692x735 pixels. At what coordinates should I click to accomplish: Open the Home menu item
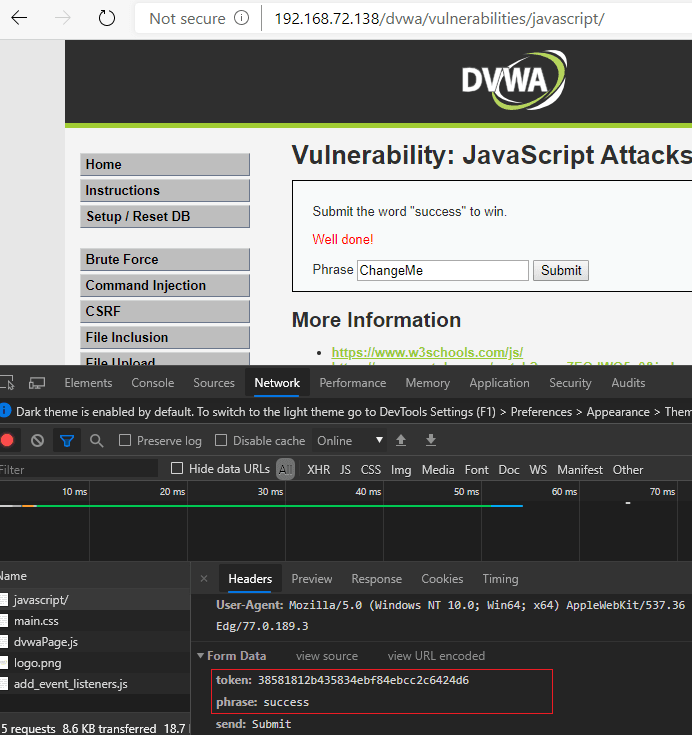pyautogui.click(x=165, y=165)
